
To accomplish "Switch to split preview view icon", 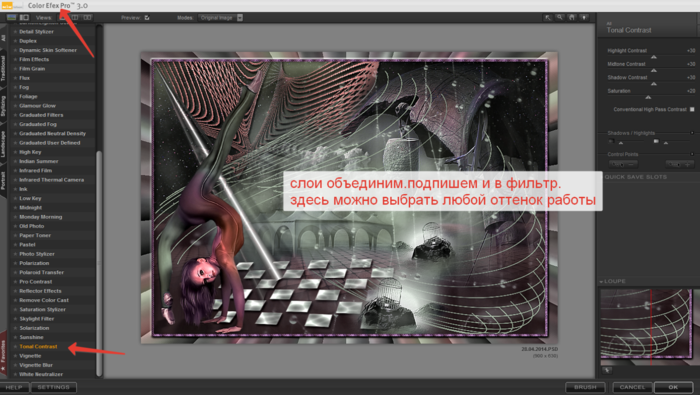I will (x=75, y=17).
